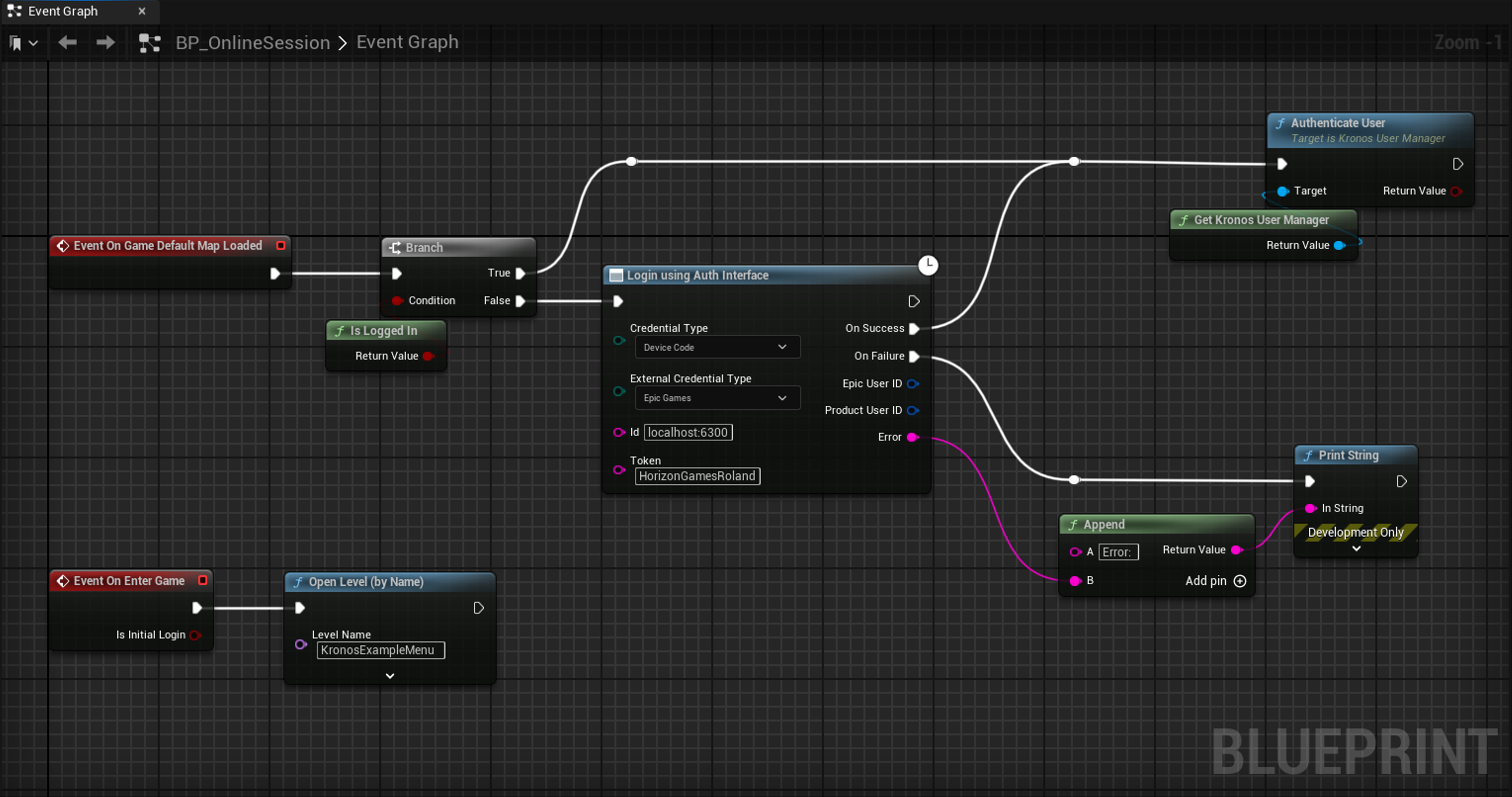Click the Append B input pin
1512x797 pixels.
tap(1075, 581)
